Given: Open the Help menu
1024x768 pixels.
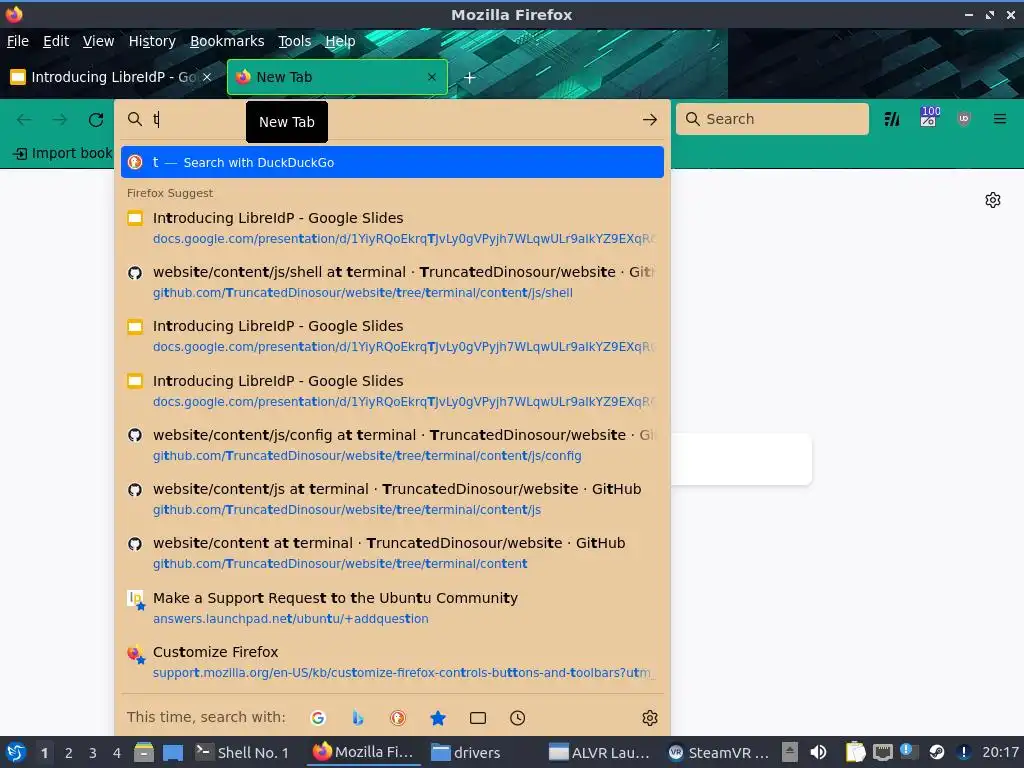Looking at the screenshot, I should coord(340,41).
